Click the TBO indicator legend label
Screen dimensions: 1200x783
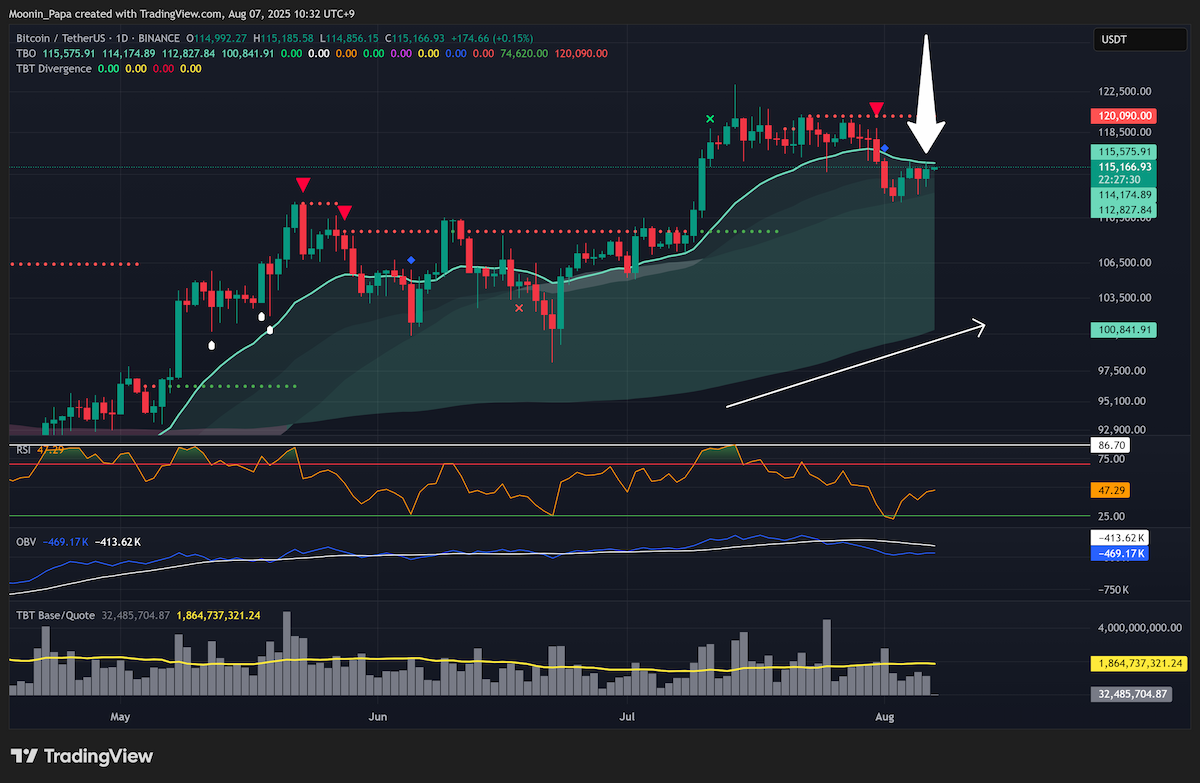pyautogui.click(x=26, y=53)
